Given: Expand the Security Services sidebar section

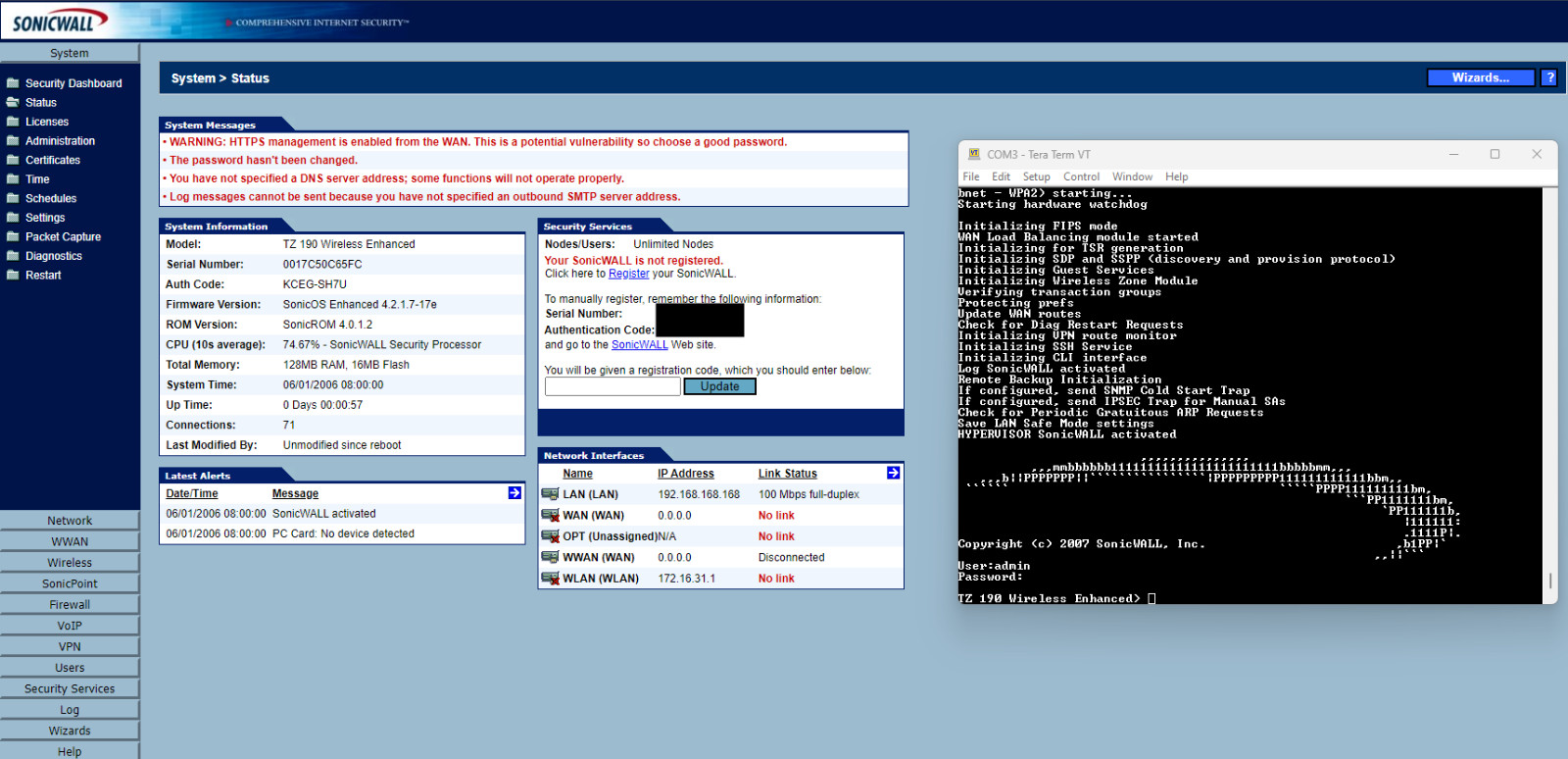Looking at the screenshot, I should pyautogui.click(x=70, y=689).
